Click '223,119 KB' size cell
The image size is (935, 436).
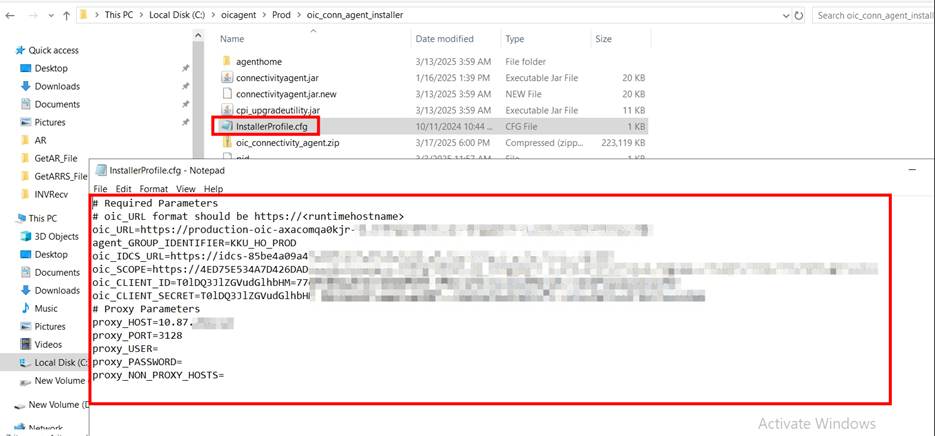[x=622, y=143]
